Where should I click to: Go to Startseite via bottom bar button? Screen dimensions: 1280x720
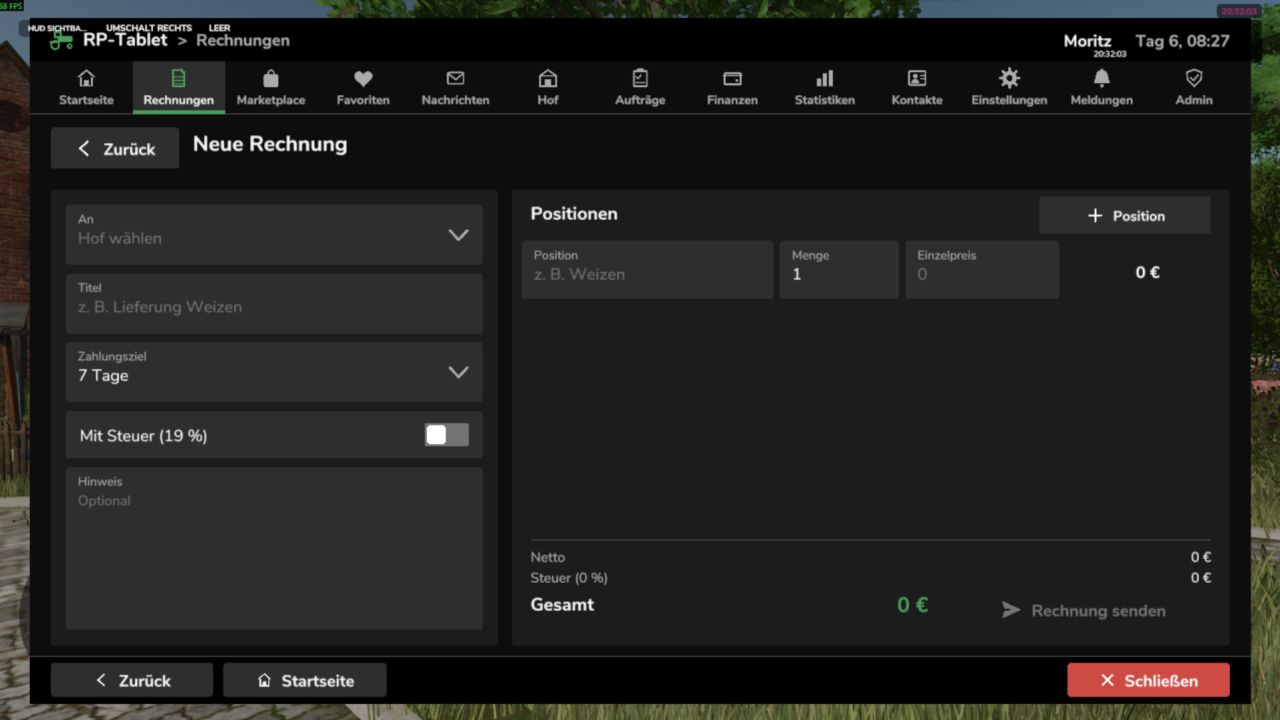click(305, 680)
